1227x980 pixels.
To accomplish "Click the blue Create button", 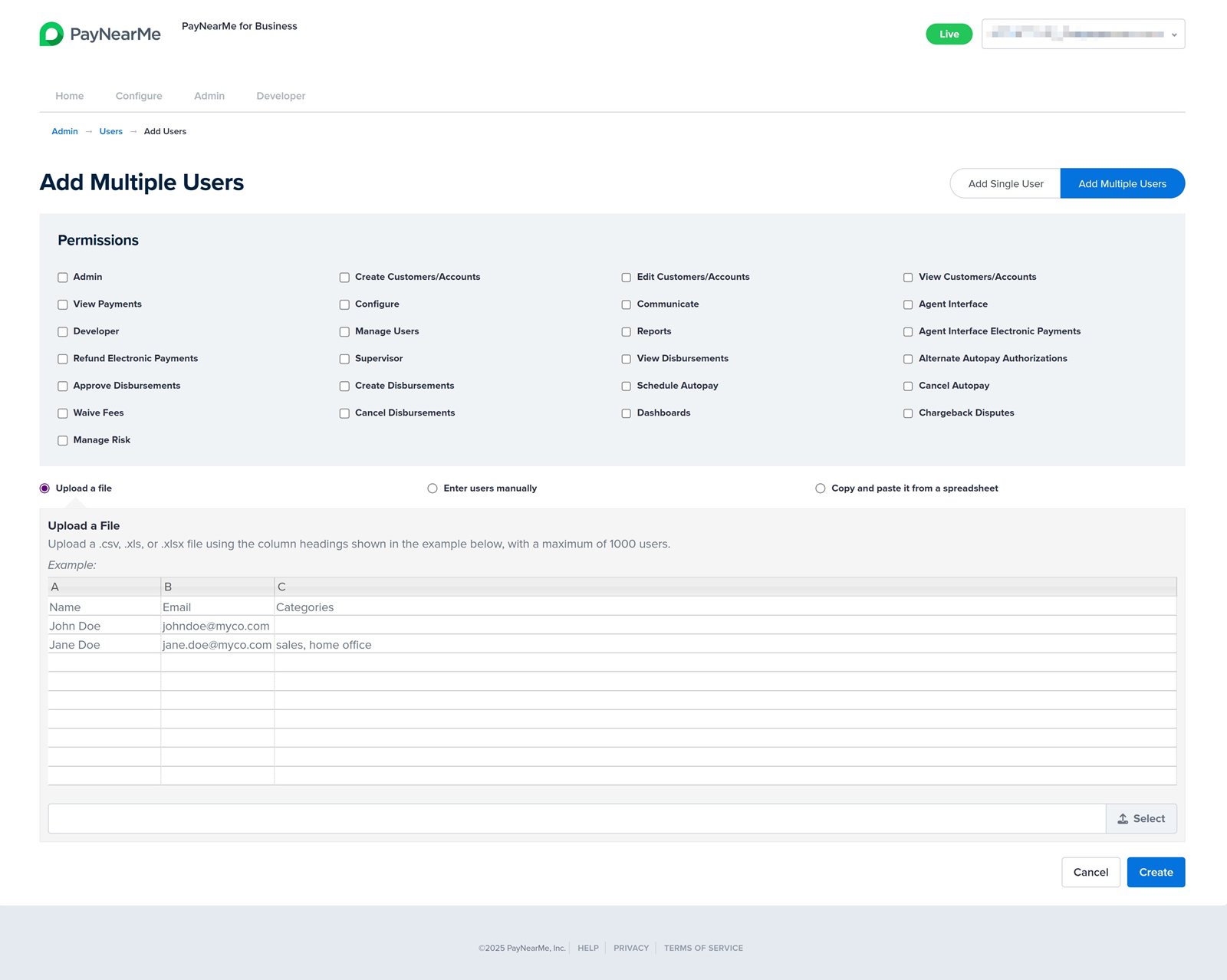I will [1156, 872].
